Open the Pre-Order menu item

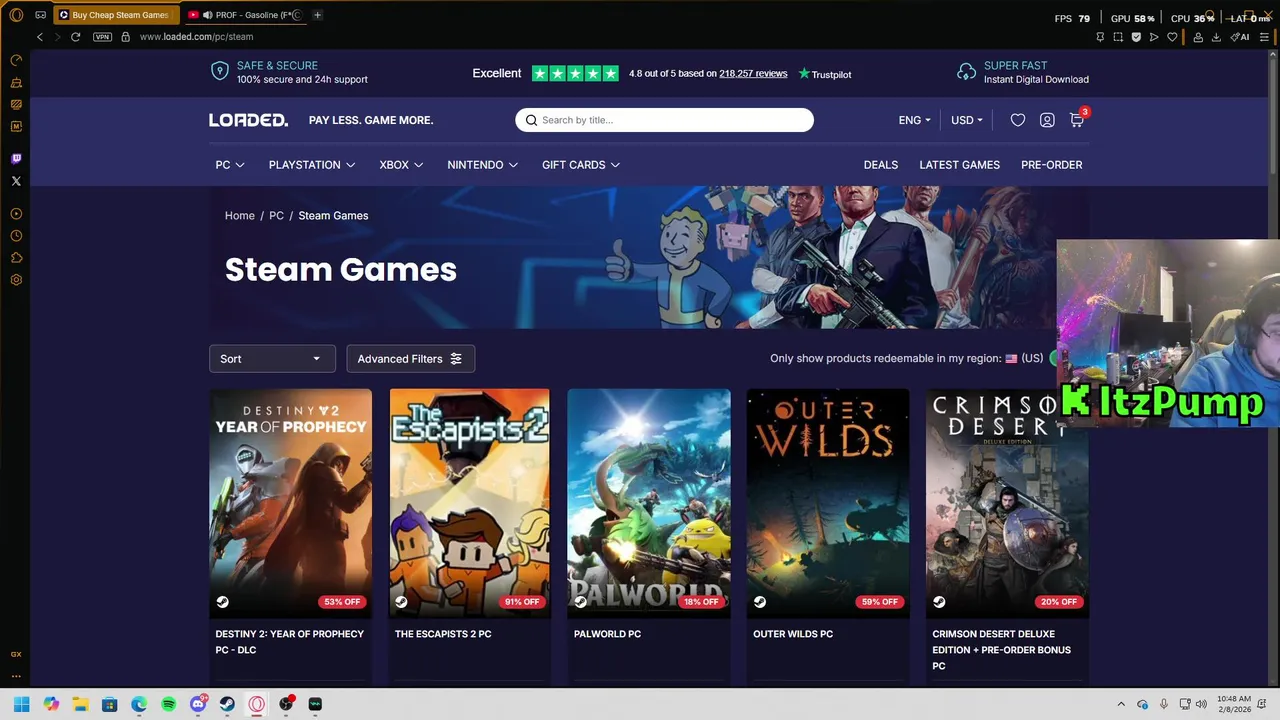click(1051, 165)
